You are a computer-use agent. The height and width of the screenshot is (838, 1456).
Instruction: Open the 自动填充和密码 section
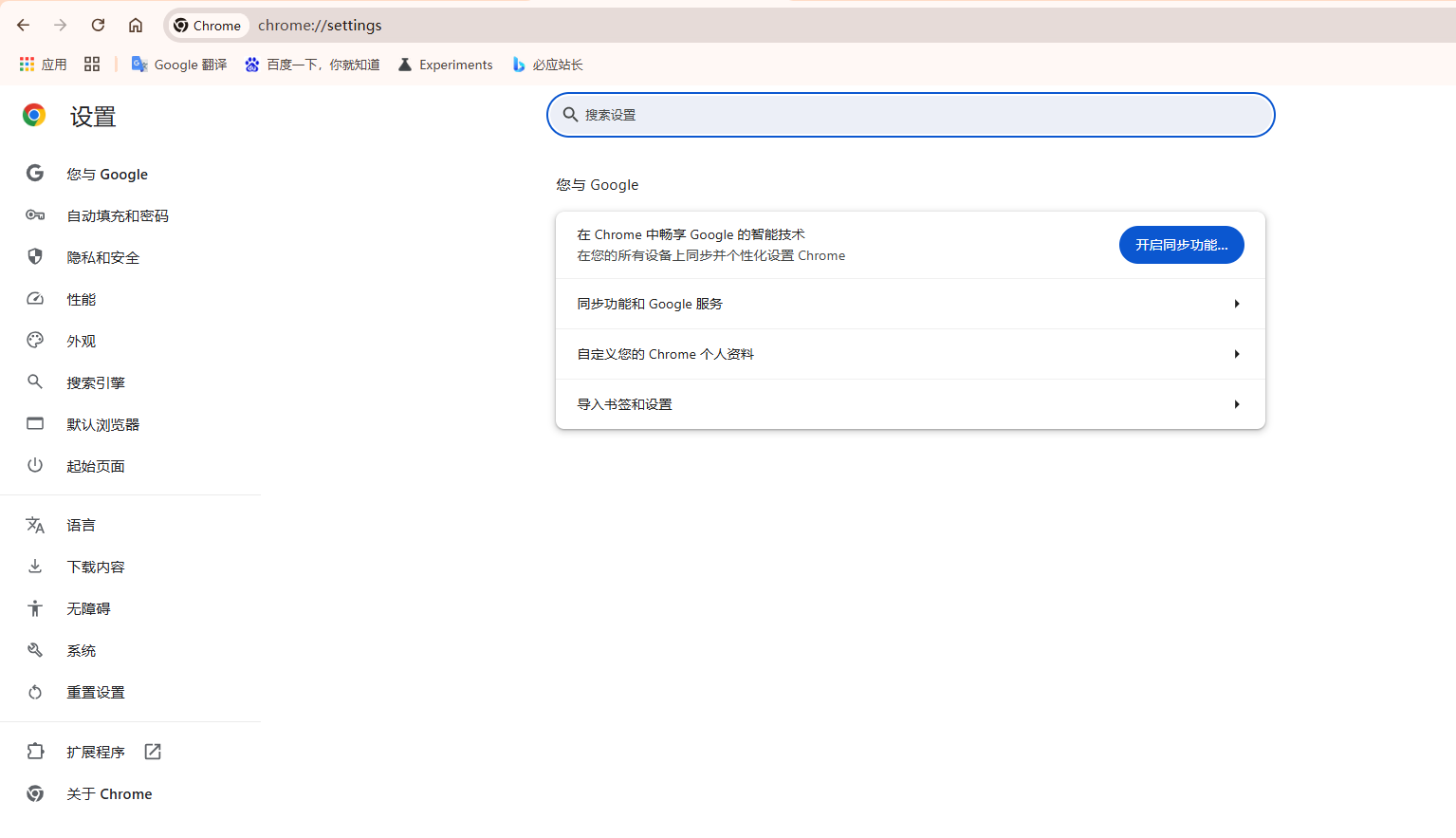coord(118,216)
